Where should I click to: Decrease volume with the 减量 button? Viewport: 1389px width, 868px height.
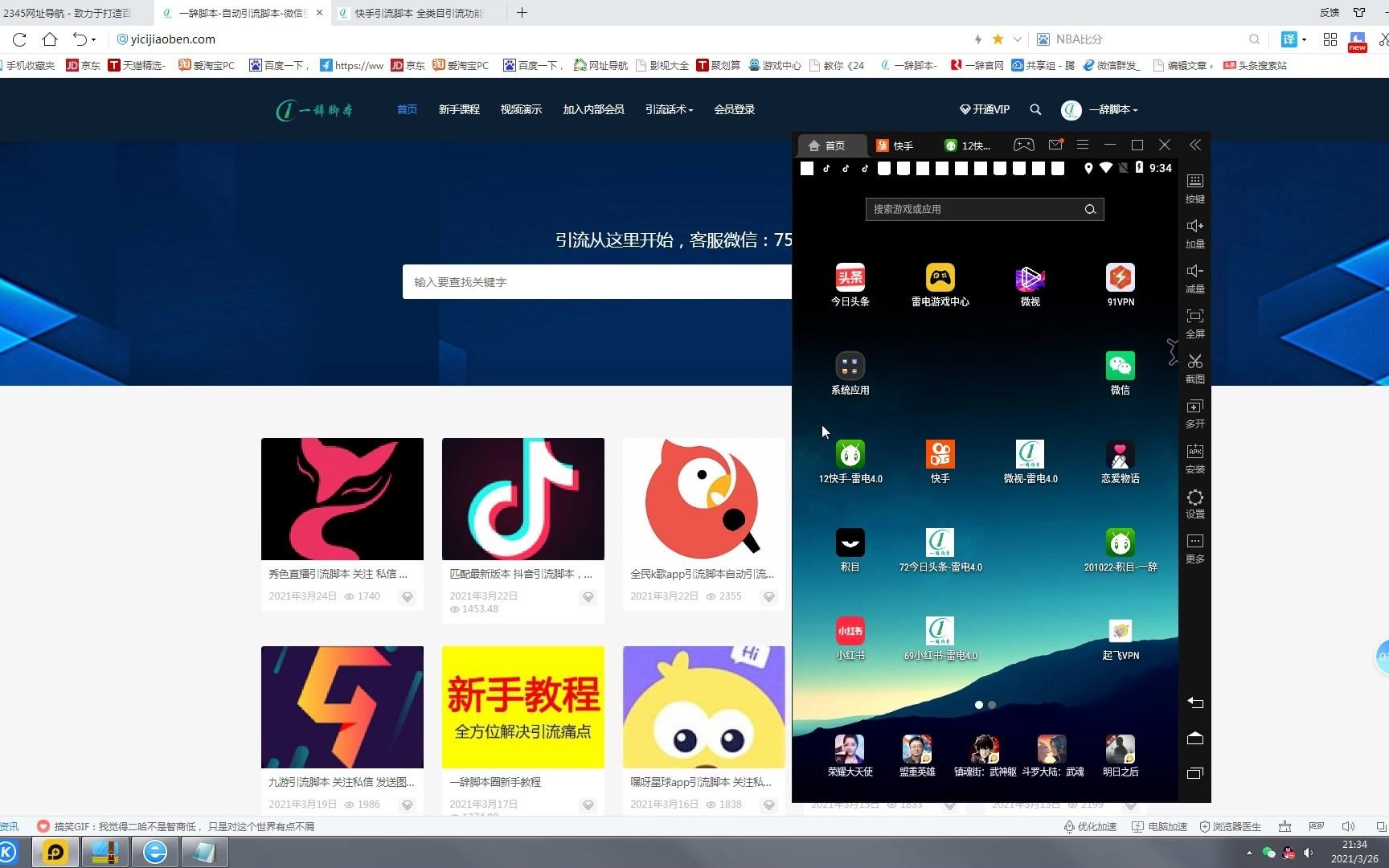tap(1195, 278)
